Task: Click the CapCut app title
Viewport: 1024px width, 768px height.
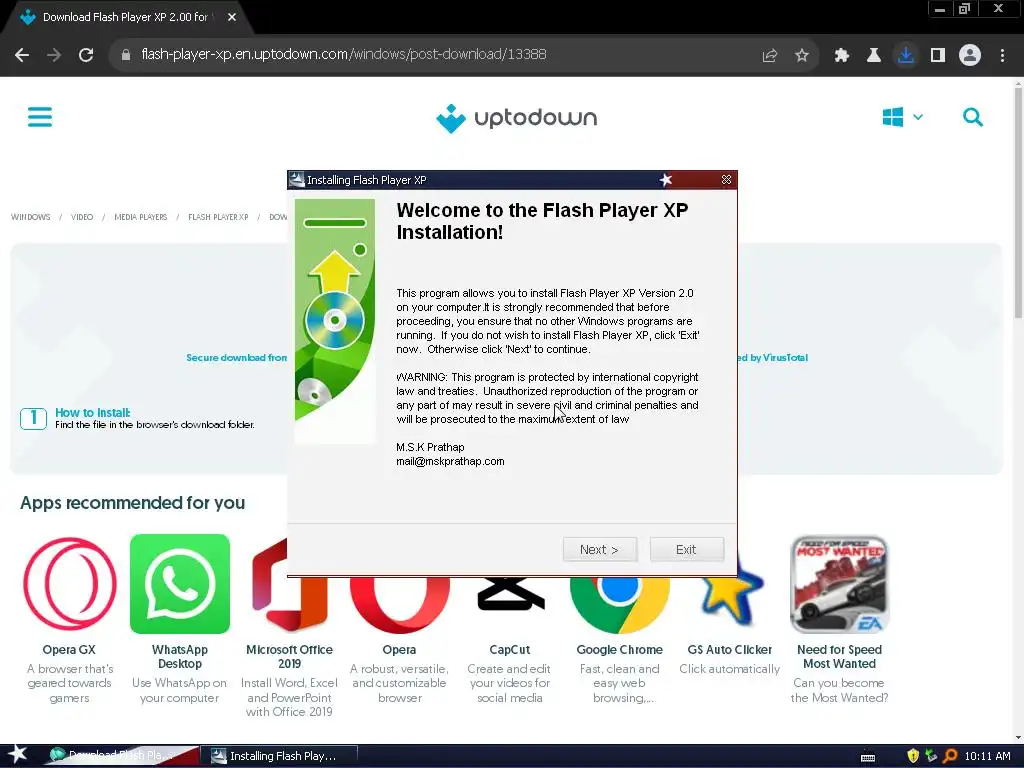Action: tap(509, 650)
